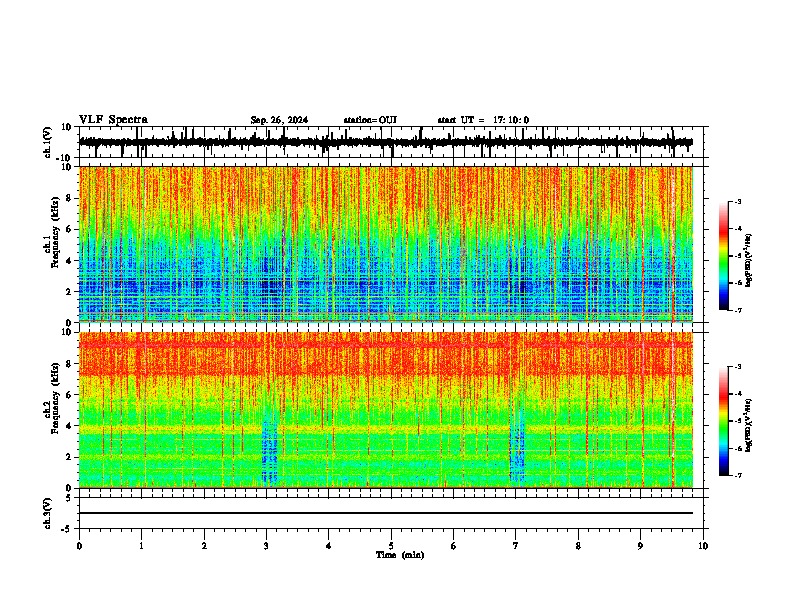Click the "ch.1(V)" axis label

[x=48, y=142]
